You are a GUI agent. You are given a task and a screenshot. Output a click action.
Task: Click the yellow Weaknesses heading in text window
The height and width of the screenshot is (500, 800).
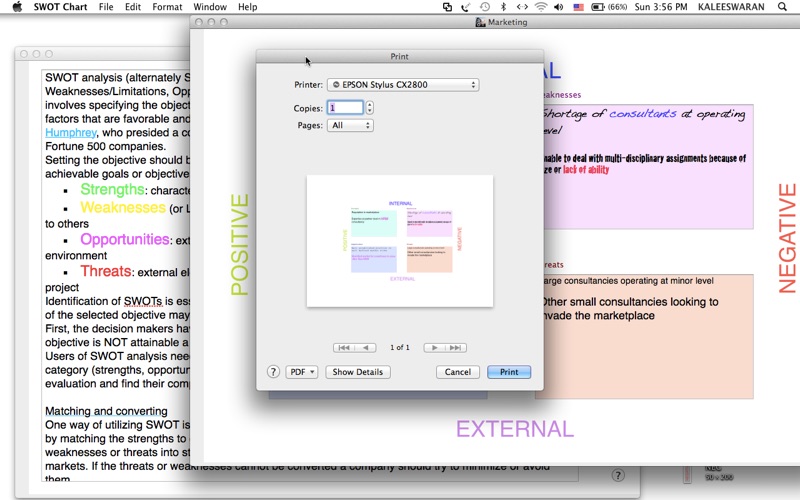(x=123, y=207)
